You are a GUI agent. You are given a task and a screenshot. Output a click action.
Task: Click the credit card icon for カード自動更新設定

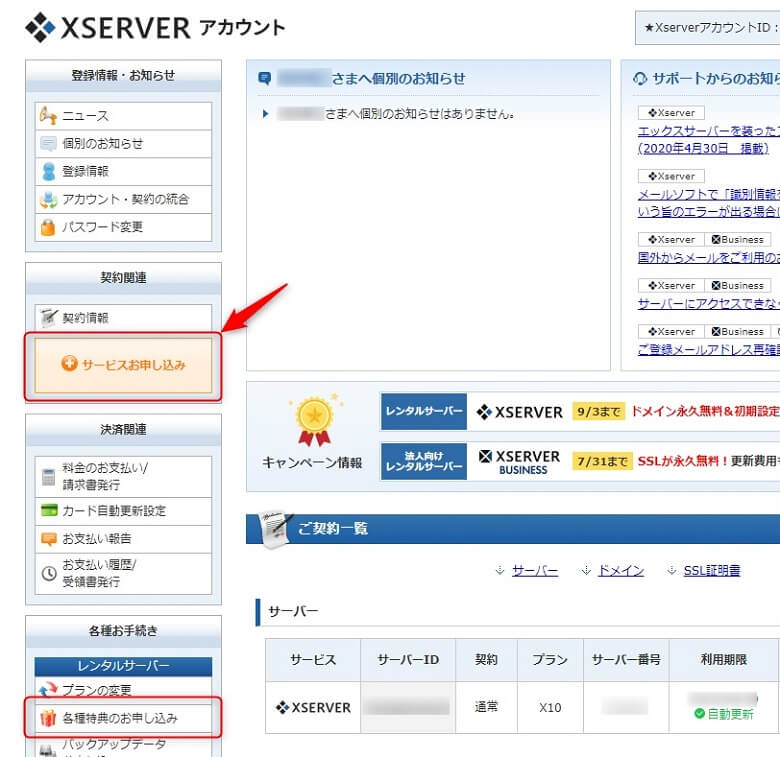[x=49, y=510]
